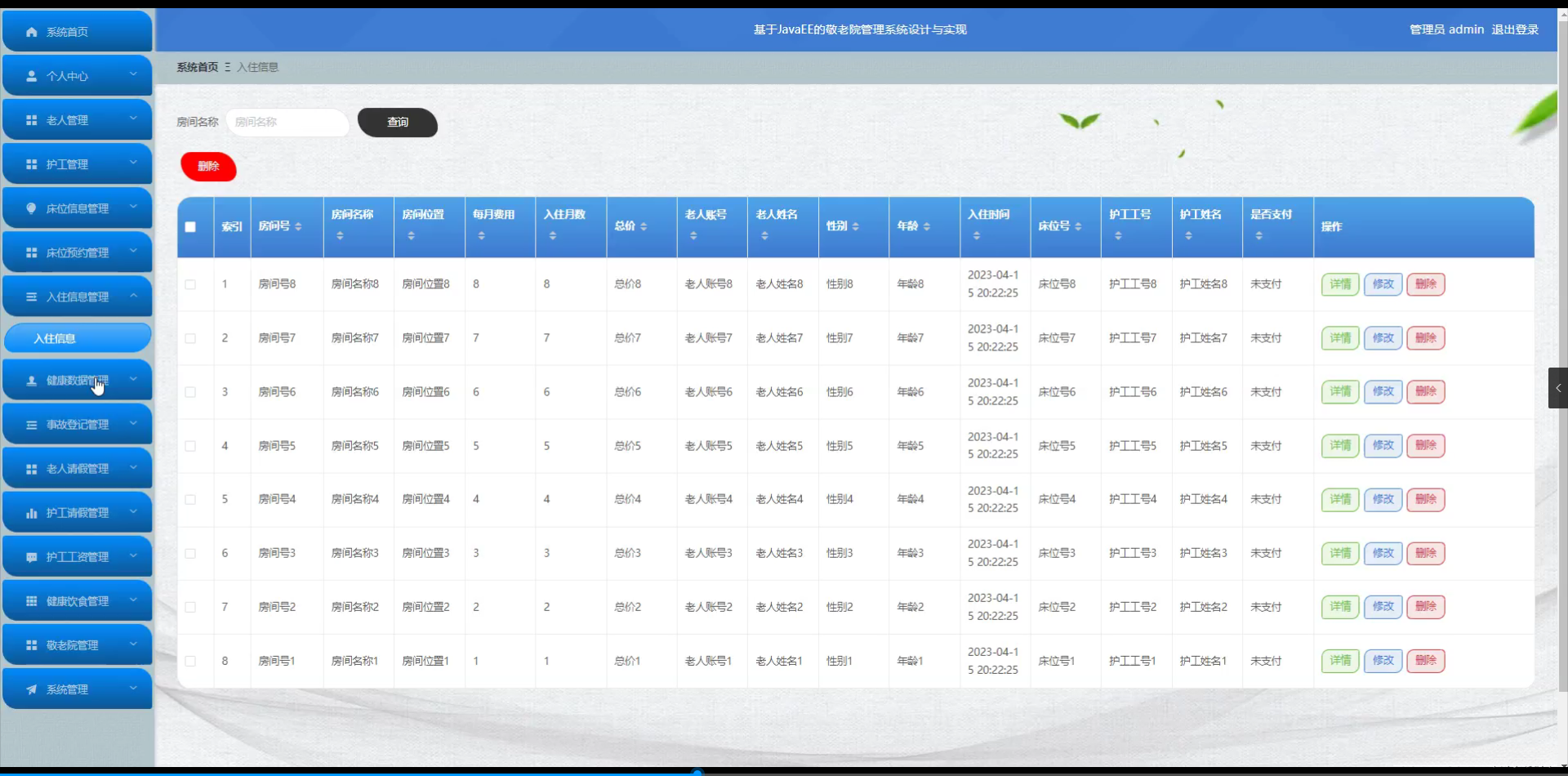Image resolution: width=1568 pixels, height=776 pixels.
Task: Check the row for 房间号1
Action: point(190,661)
